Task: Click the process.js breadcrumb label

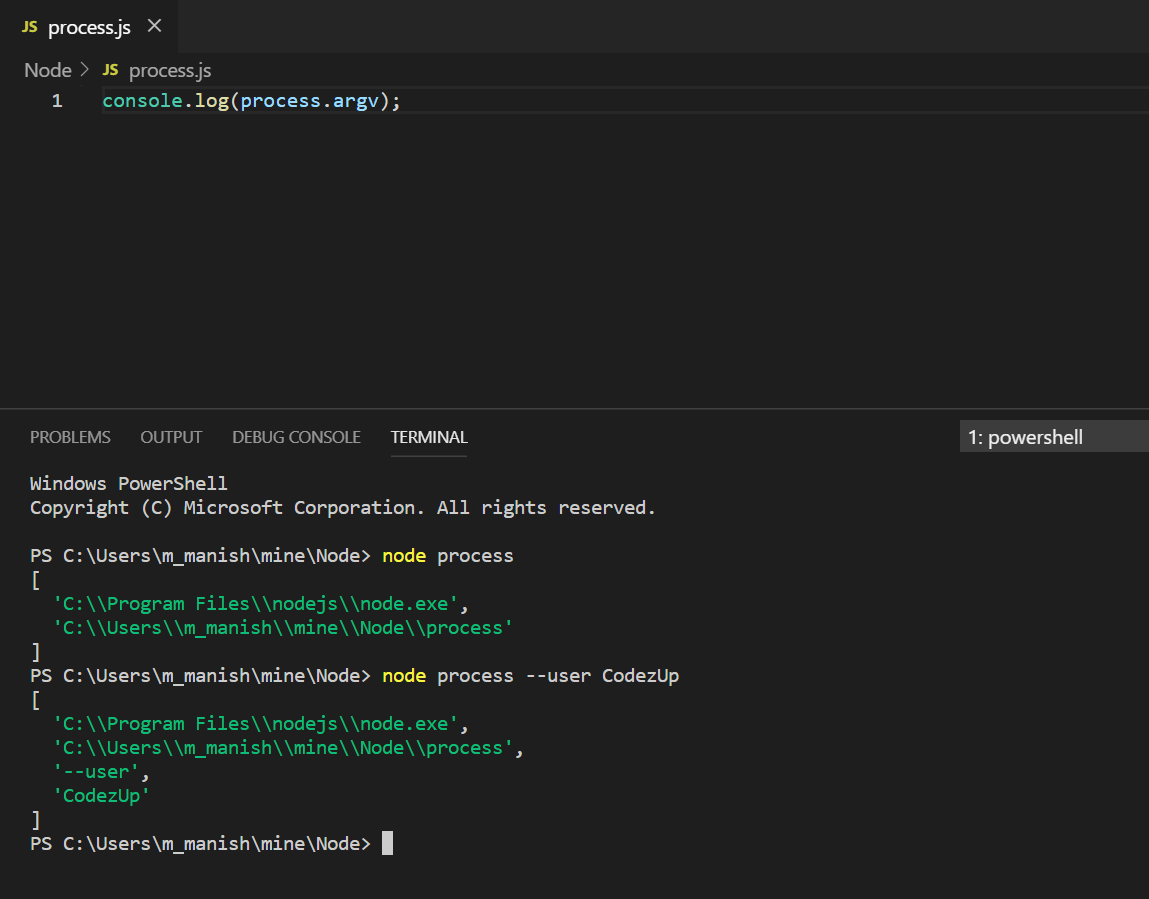Action: (x=170, y=70)
